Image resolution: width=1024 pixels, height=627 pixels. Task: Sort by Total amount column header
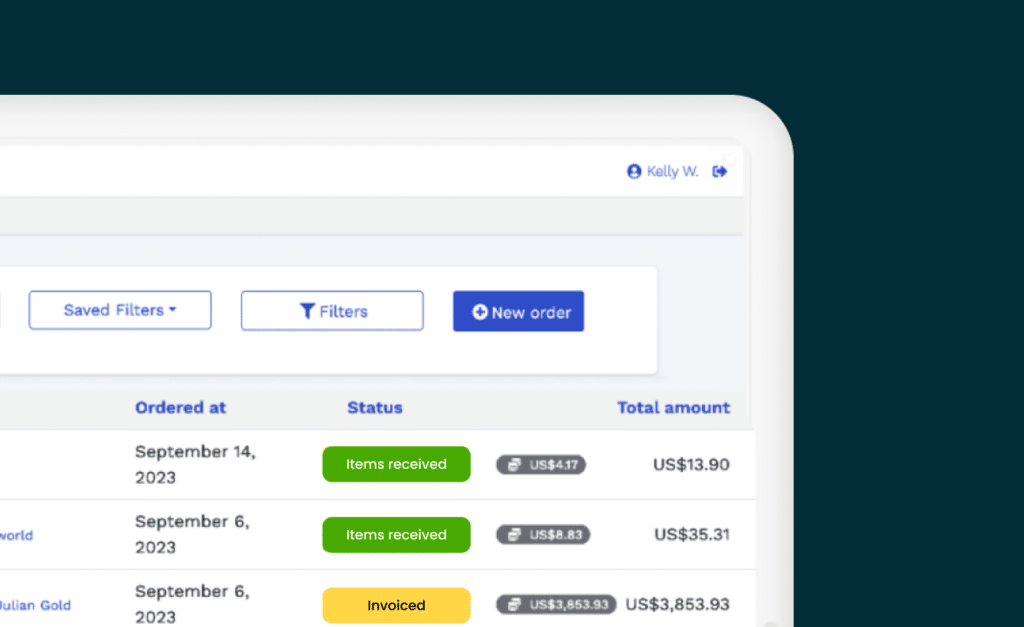pos(673,408)
